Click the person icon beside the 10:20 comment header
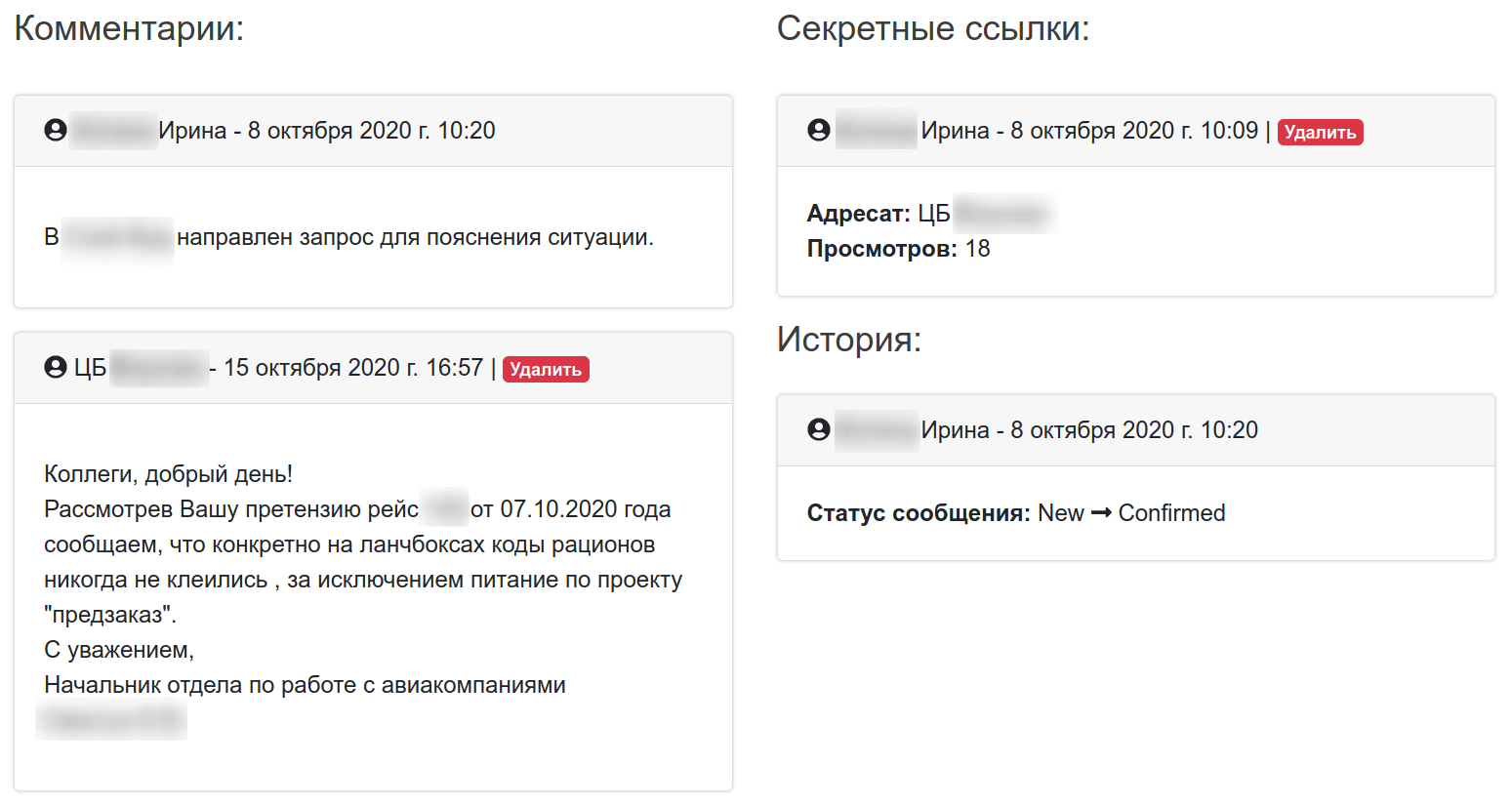The height and width of the screenshot is (806, 1512). point(54,130)
